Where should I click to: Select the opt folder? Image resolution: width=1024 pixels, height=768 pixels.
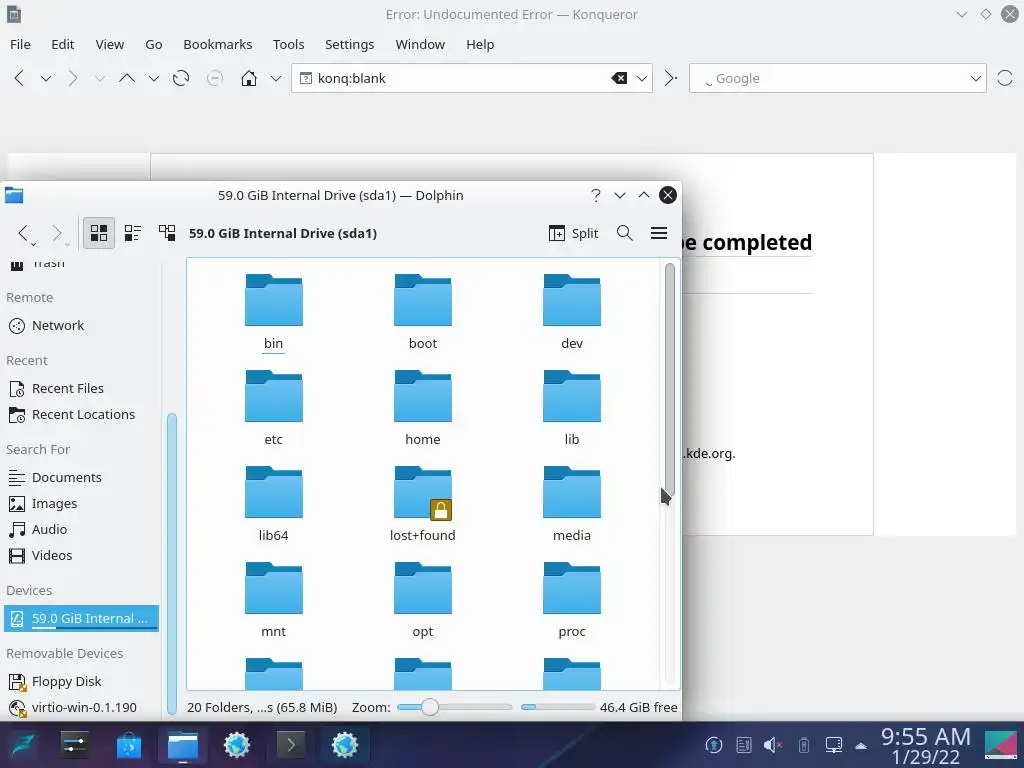[423, 600]
